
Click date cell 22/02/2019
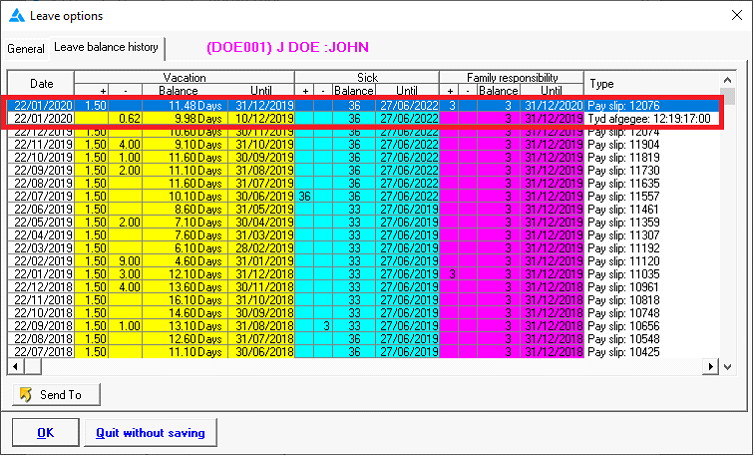[41, 261]
